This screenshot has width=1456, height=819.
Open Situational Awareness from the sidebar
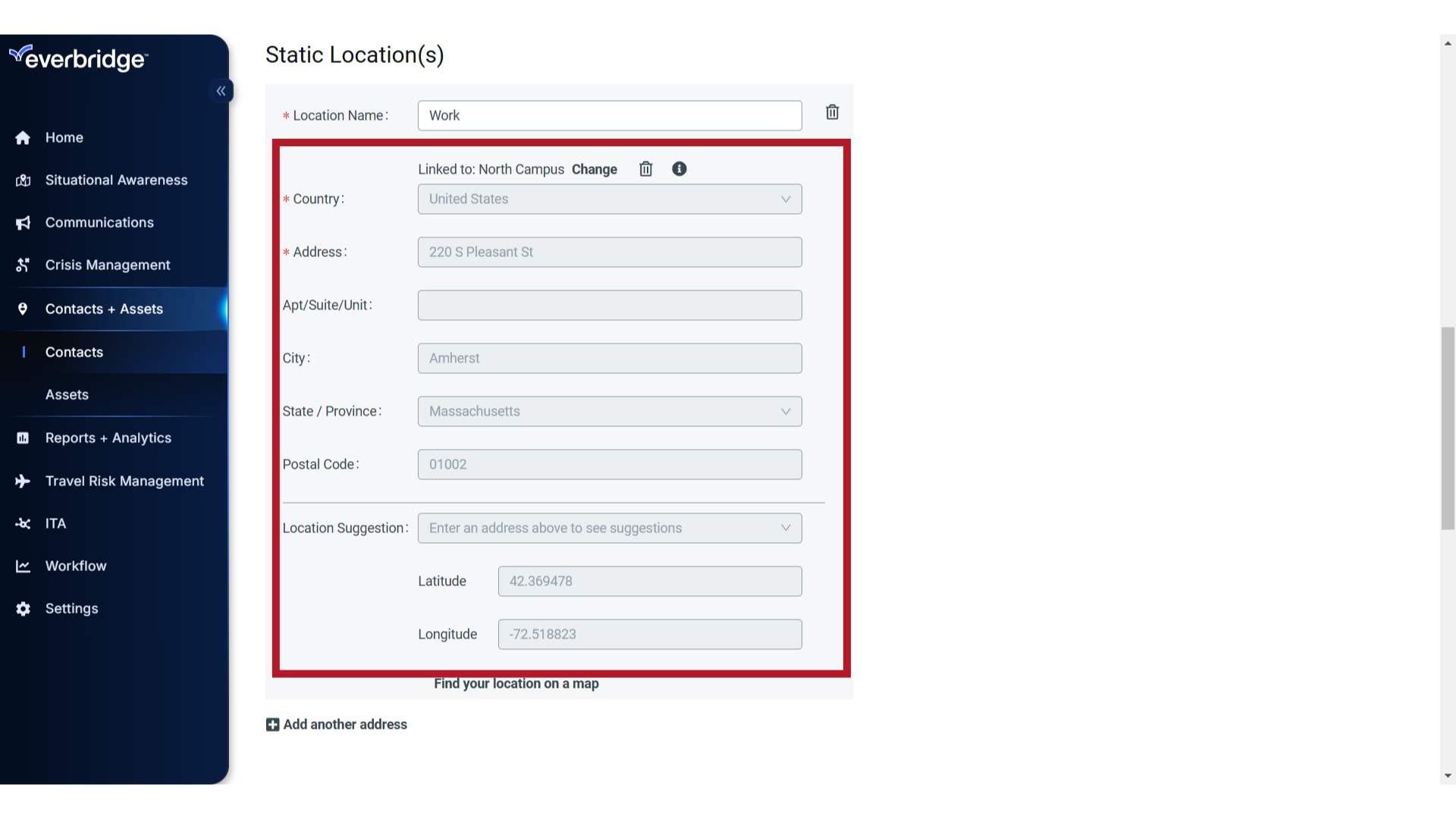point(115,180)
